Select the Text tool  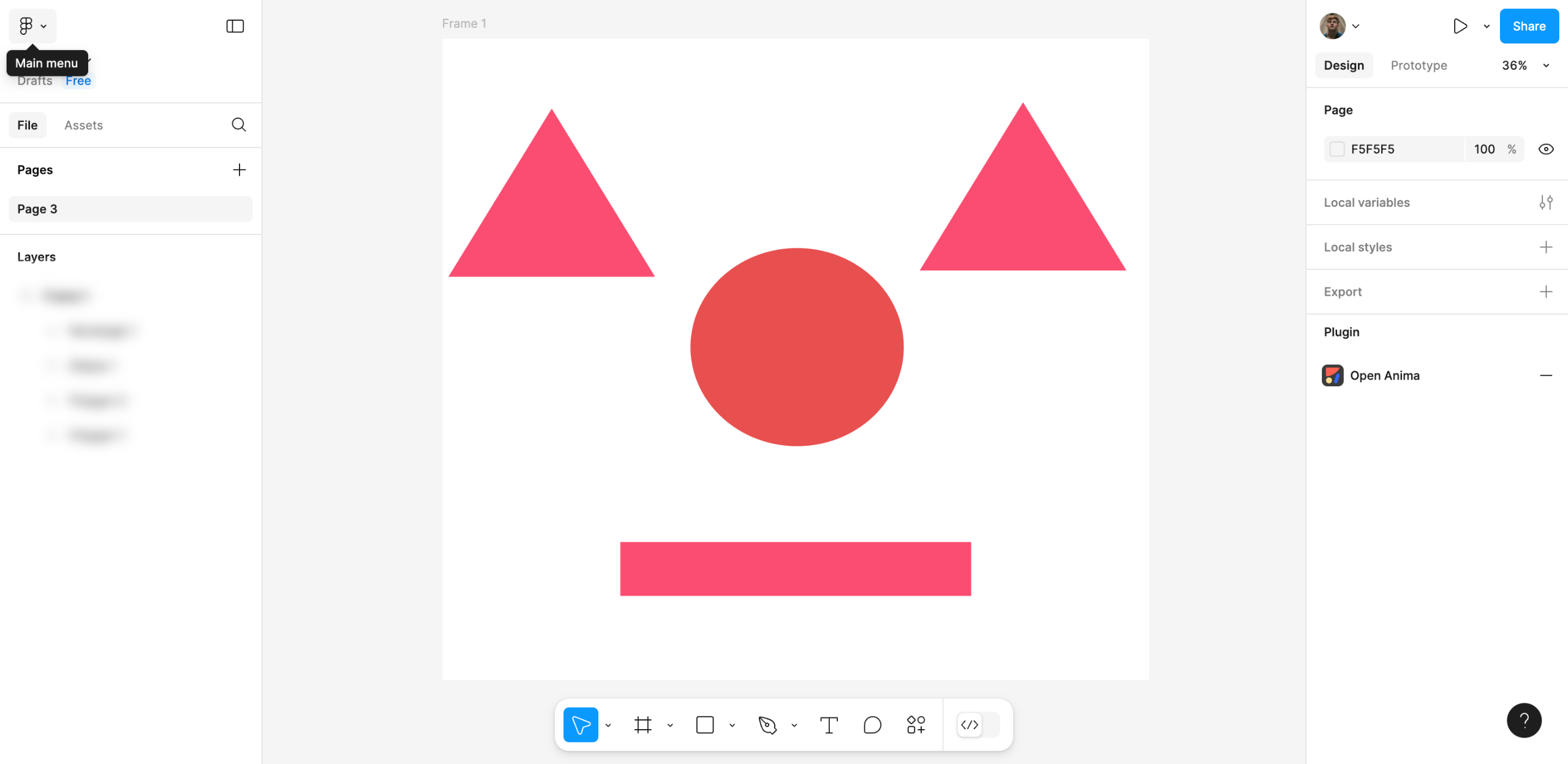[829, 725]
